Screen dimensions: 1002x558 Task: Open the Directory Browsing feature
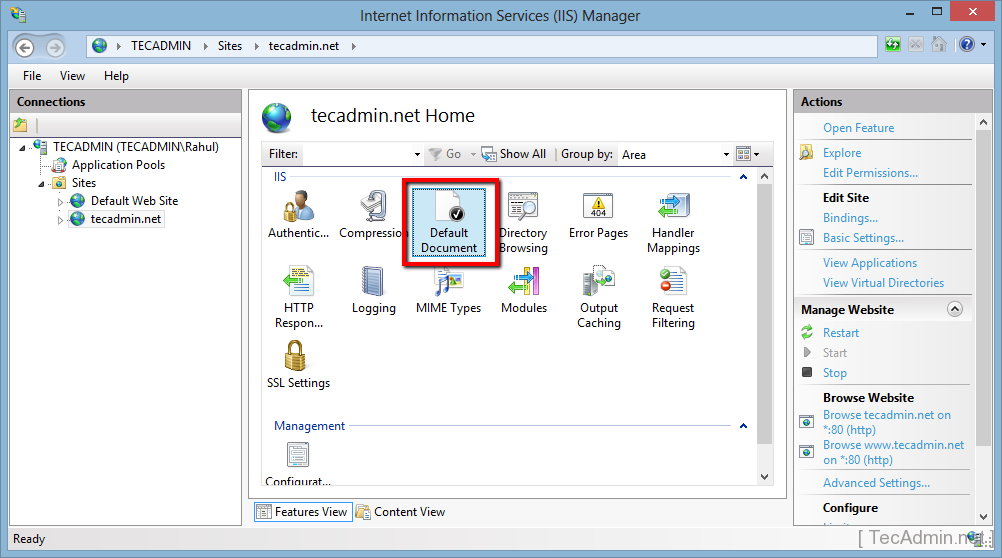523,222
